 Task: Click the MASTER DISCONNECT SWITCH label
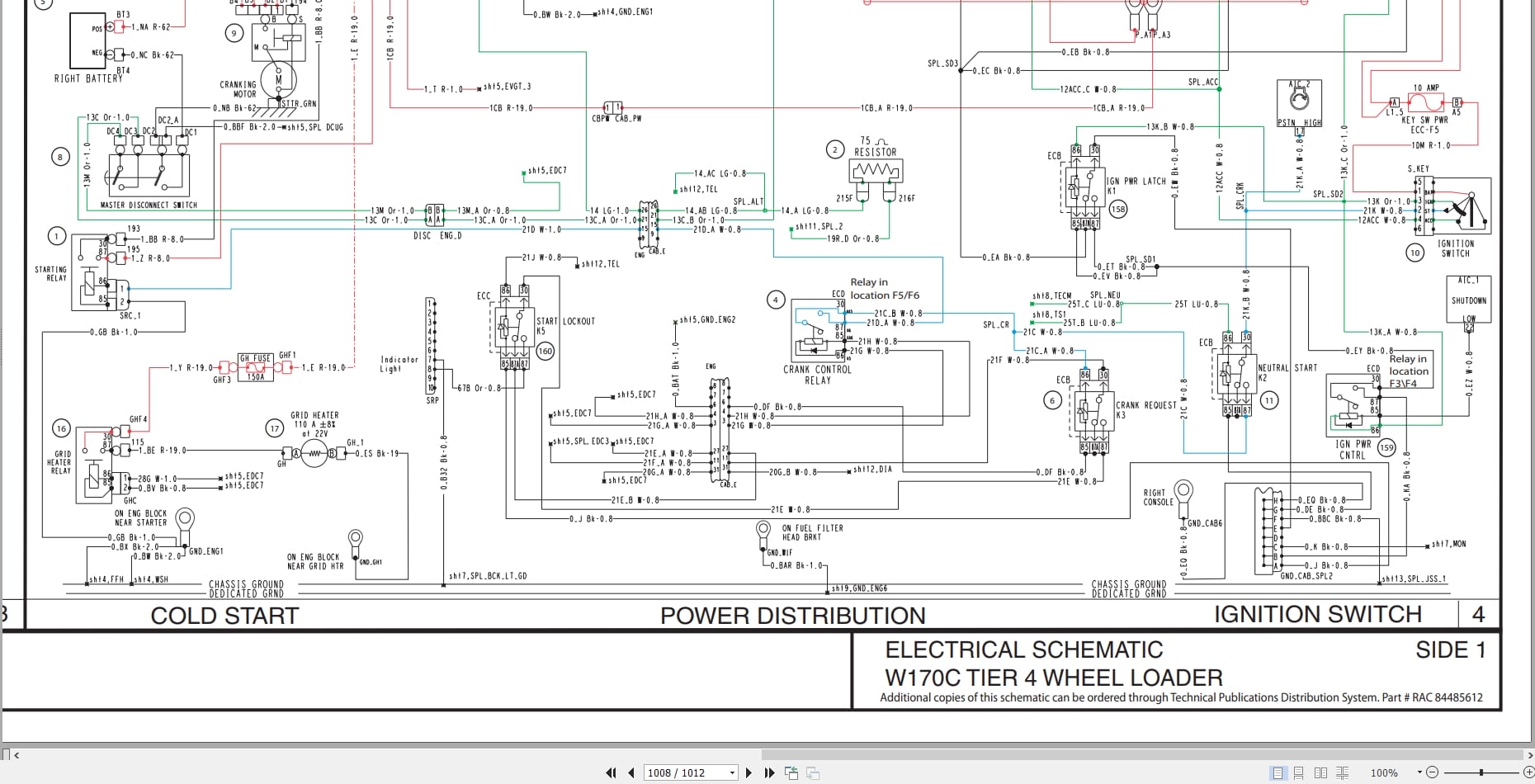(149, 205)
